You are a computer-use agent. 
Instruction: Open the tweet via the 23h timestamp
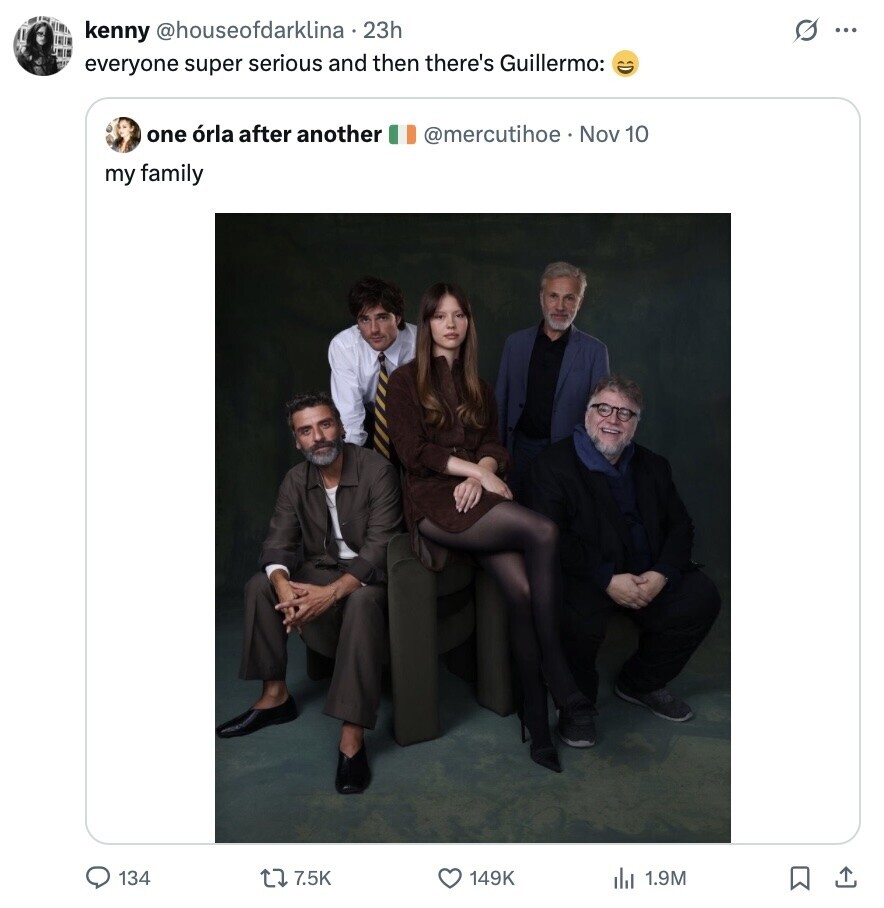(x=383, y=31)
